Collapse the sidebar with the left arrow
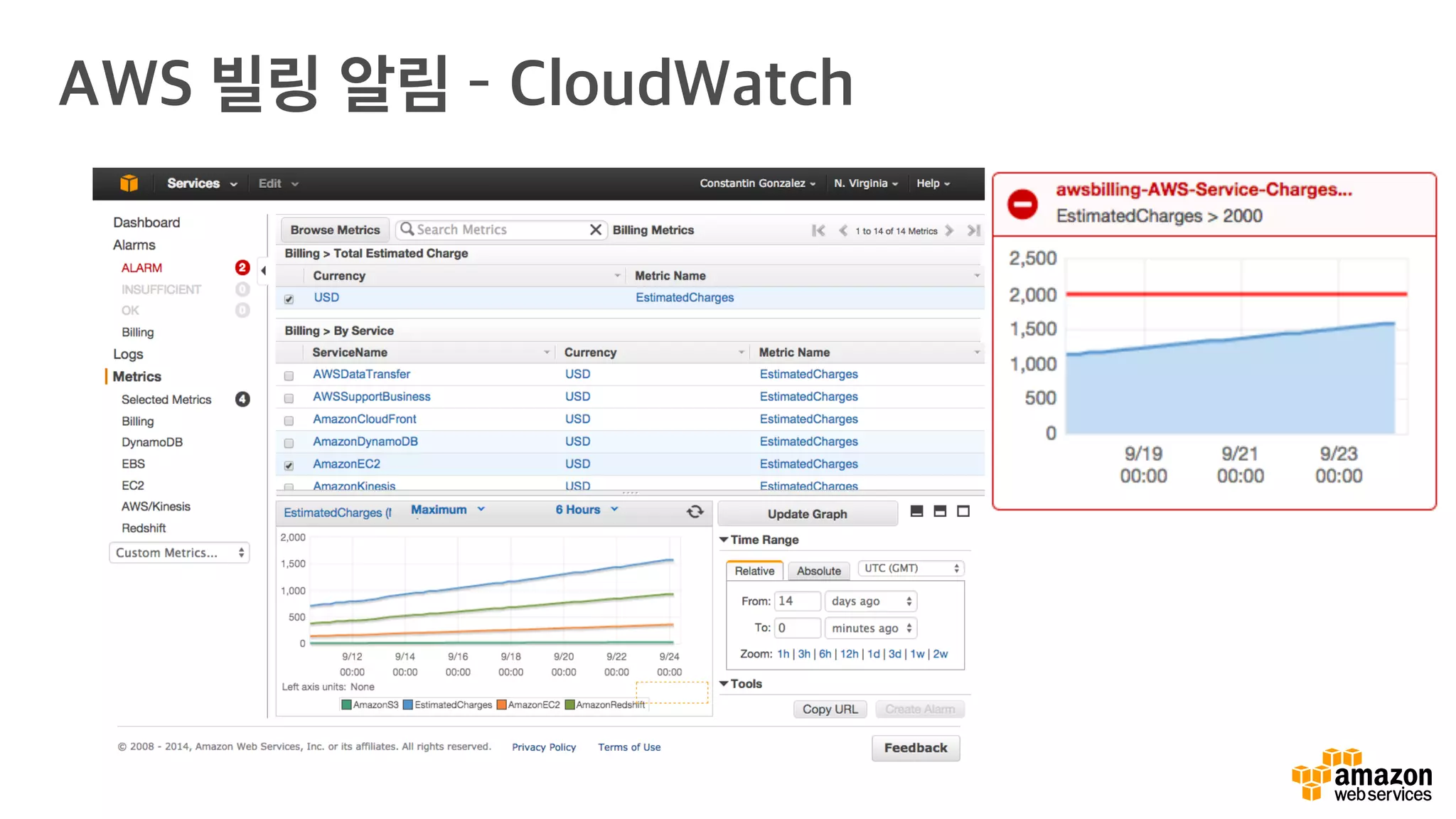1456x819 pixels. tap(263, 270)
